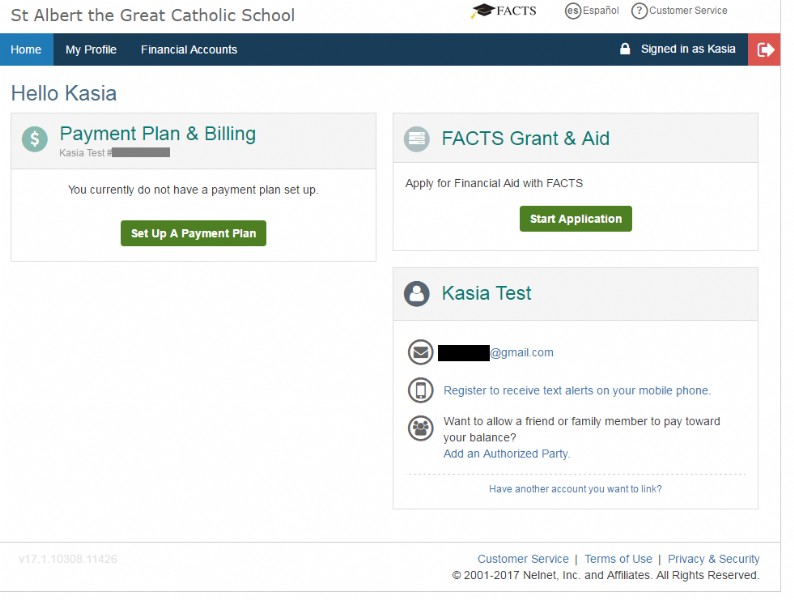Viewport: 794px width, 600px height.
Task: Click the FACTS Grant & Aid card icon
Action: (x=416, y=138)
